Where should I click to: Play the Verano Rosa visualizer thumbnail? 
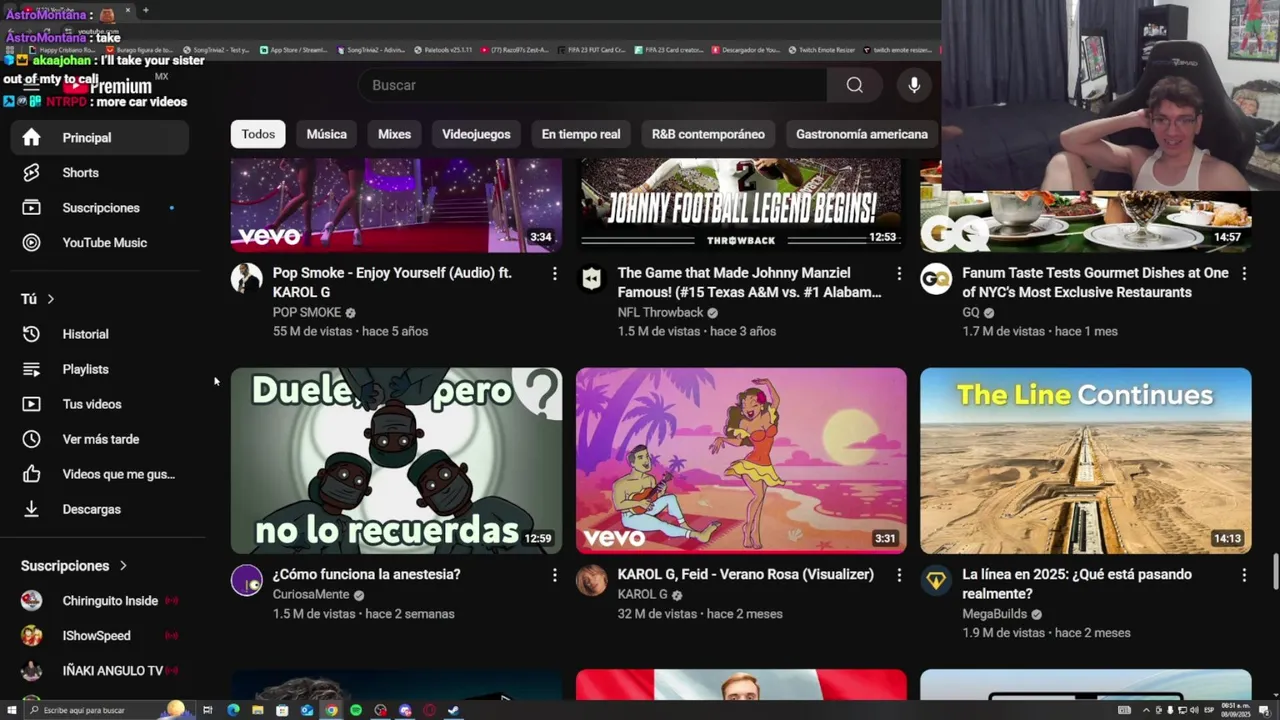point(741,461)
